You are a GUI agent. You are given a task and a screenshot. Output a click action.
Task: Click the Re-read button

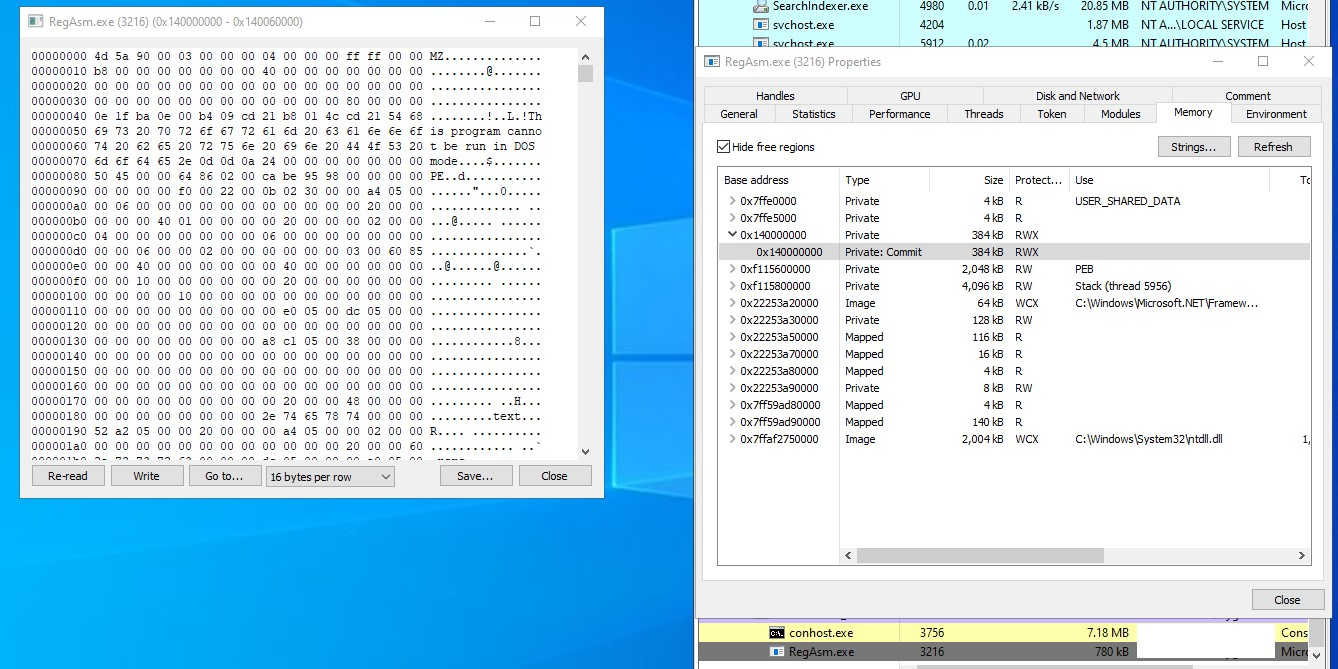[68, 476]
